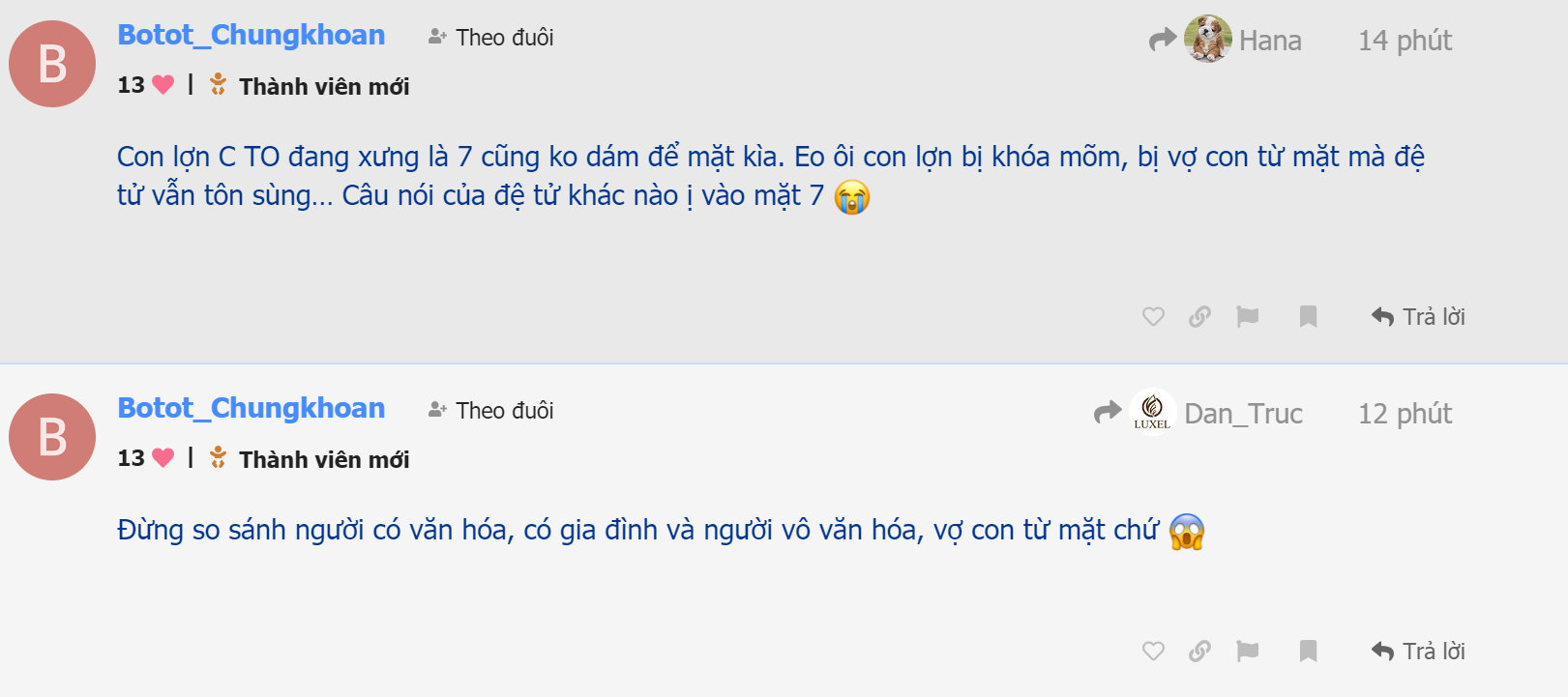
Task: Like the first comment with the heart icon
Action: (1153, 317)
